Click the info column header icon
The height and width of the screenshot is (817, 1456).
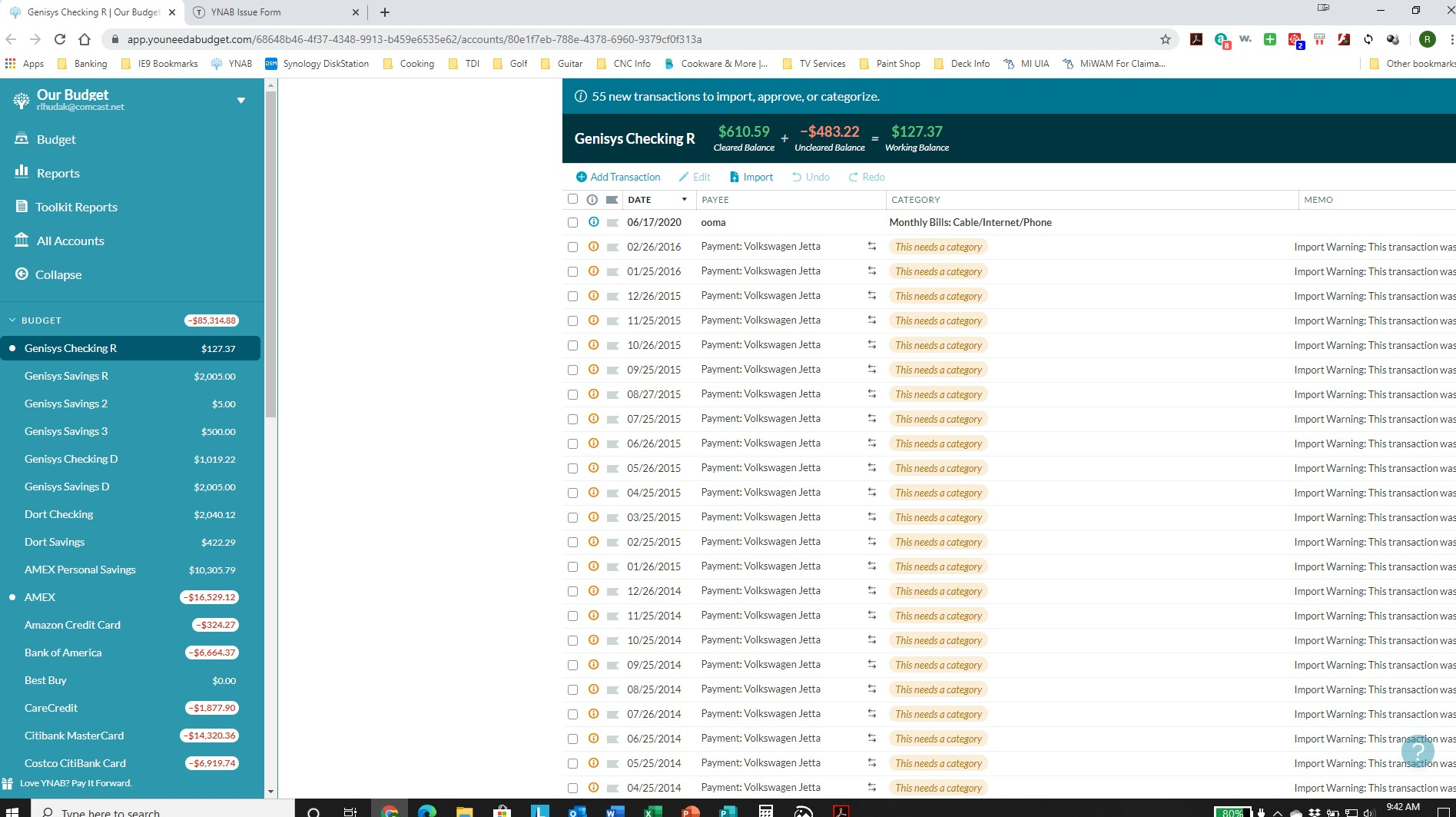click(x=592, y=200)
